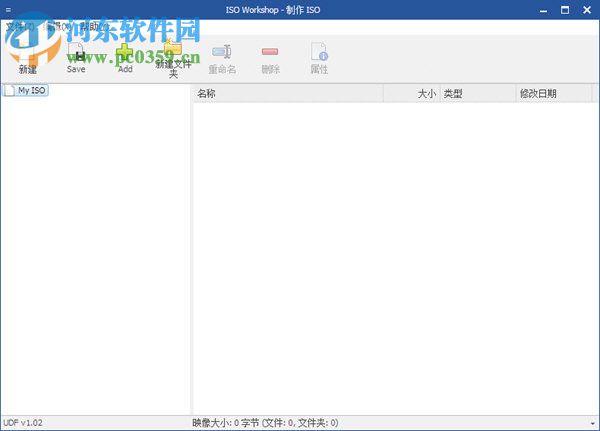Click the 重命名 (Rename) icon
This screenshot has height=431, width=600.
(222, 52)
